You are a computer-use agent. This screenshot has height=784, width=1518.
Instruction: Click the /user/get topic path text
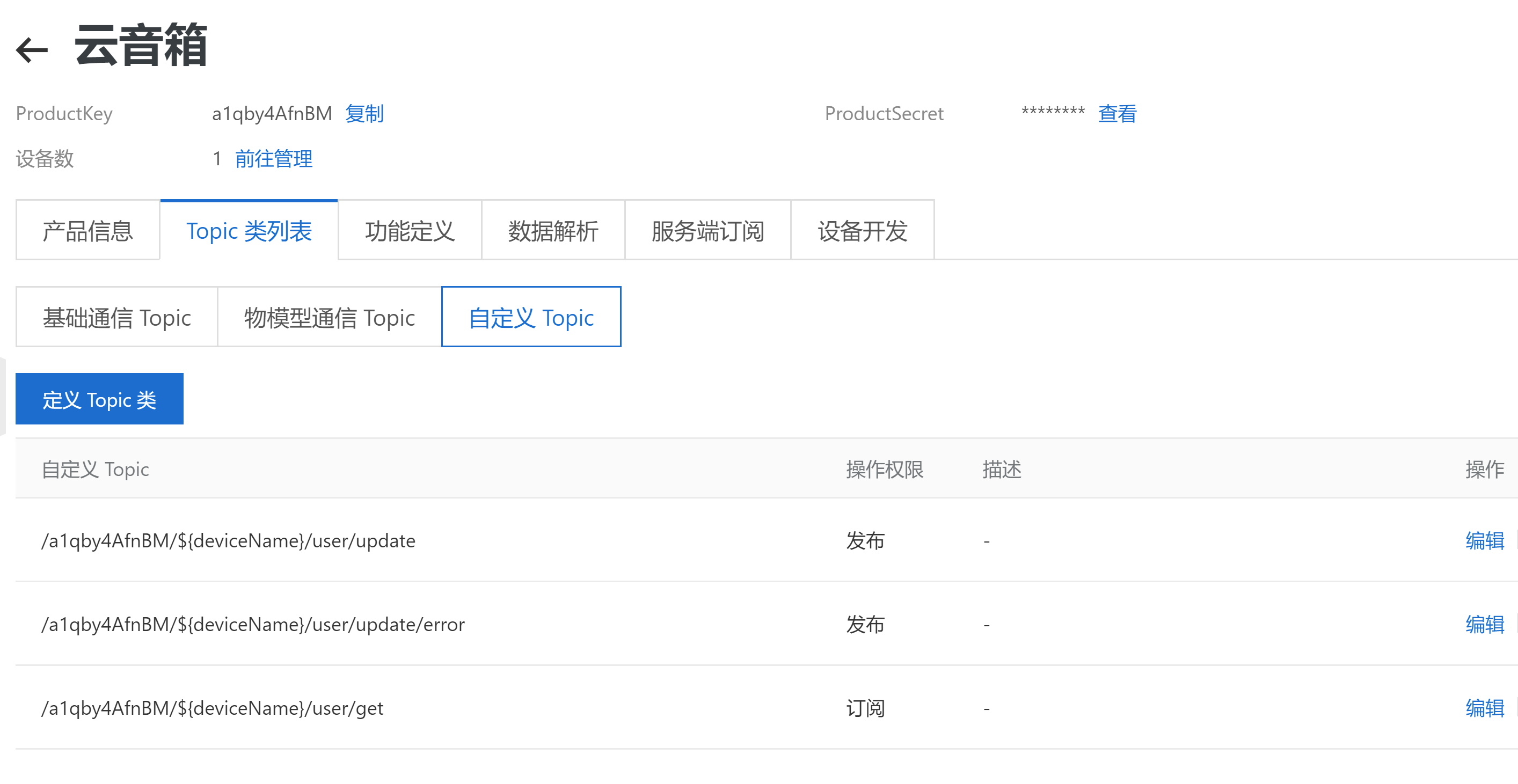click(x=212, y=707)
